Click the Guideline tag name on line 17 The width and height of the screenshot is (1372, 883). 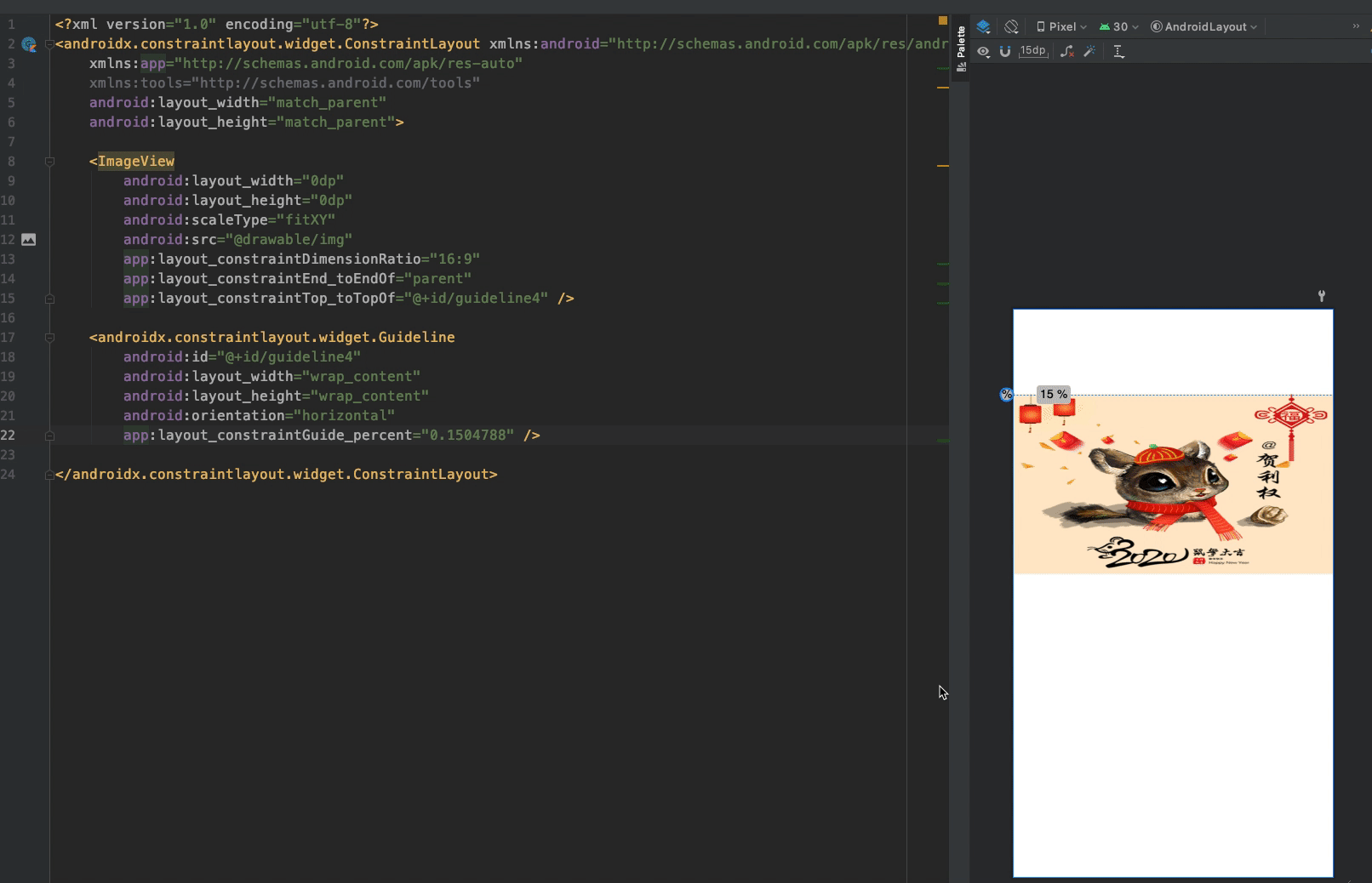click(x=277, y=338)
